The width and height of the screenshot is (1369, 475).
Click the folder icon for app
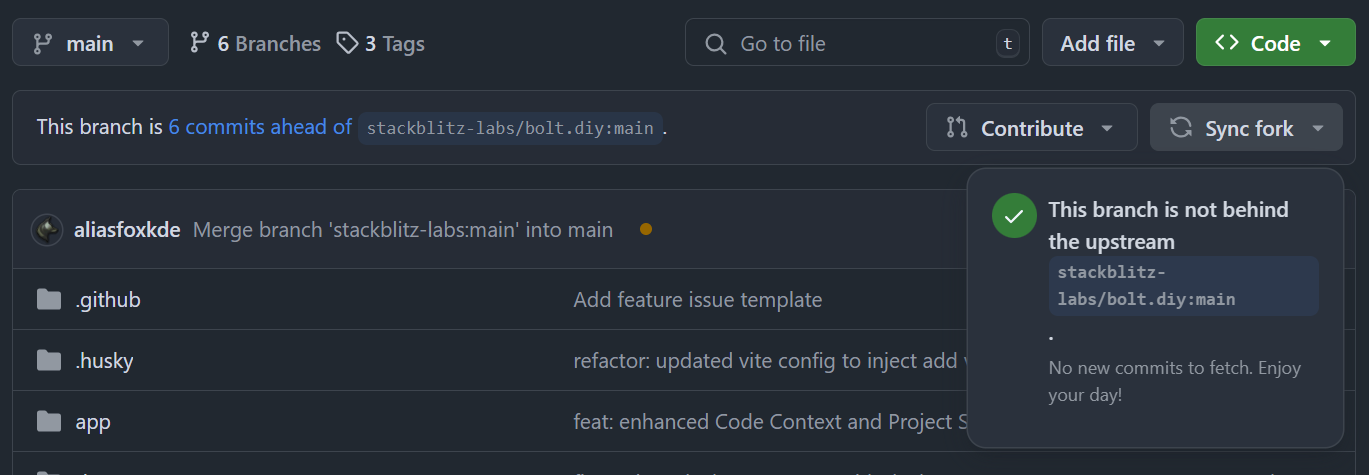point(49,422)
